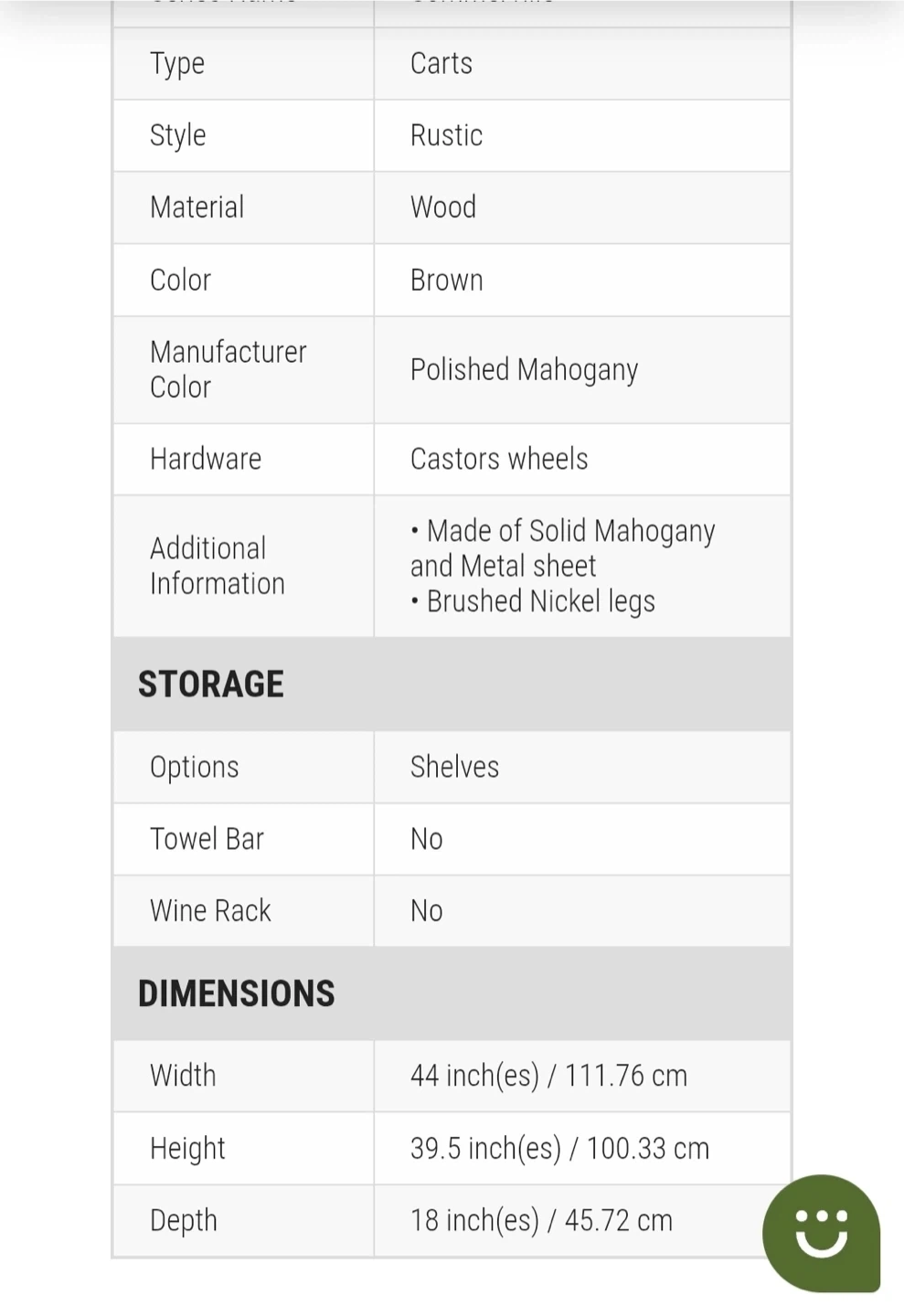Select the Rustic style value
The image size is (904, 1316).
point(446,135)
